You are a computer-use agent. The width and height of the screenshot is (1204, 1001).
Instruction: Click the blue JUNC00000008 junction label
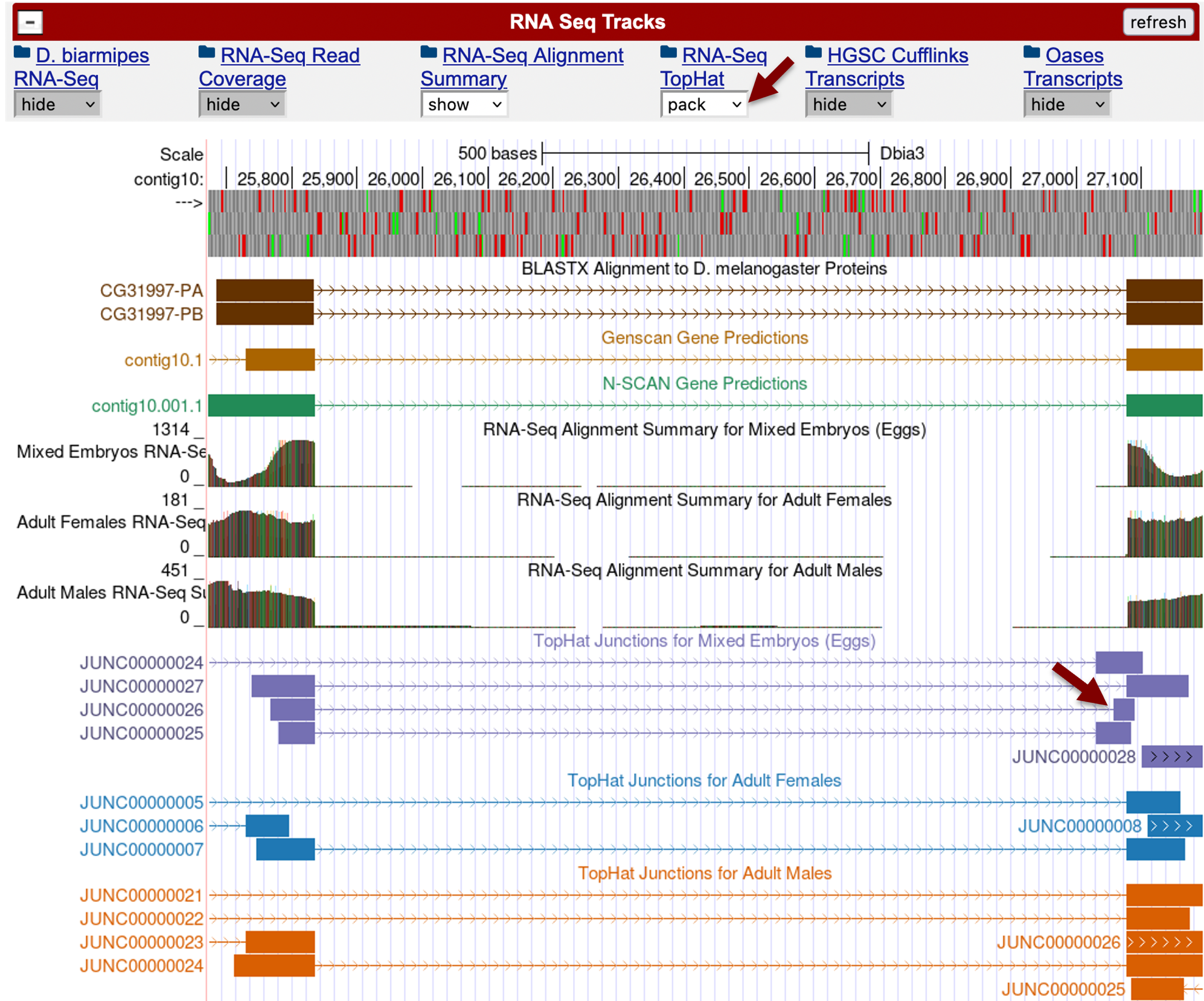1080,826
